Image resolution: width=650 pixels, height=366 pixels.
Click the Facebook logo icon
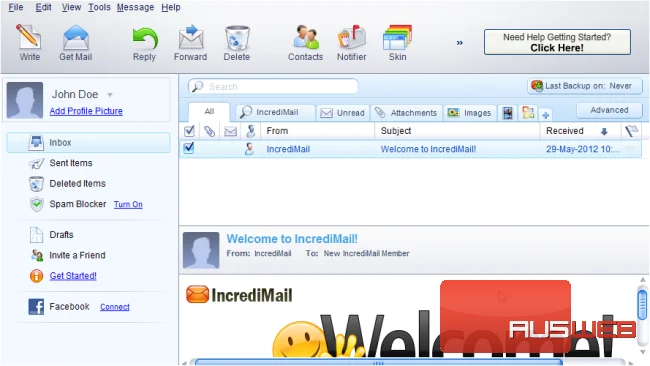point(36,307)
